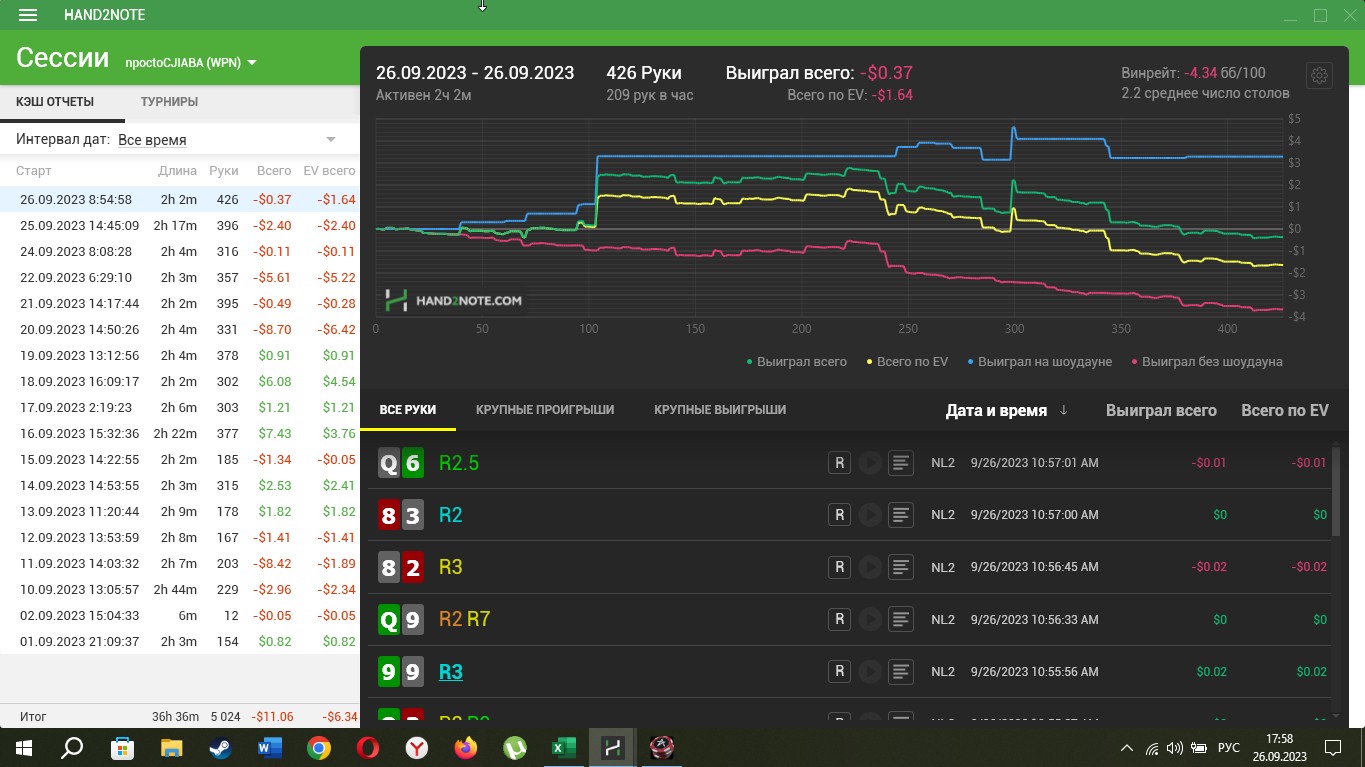This screenshot has height=767, width=1365.
Task: Click R button for 83 hand
Action: (x=840, y=515)
